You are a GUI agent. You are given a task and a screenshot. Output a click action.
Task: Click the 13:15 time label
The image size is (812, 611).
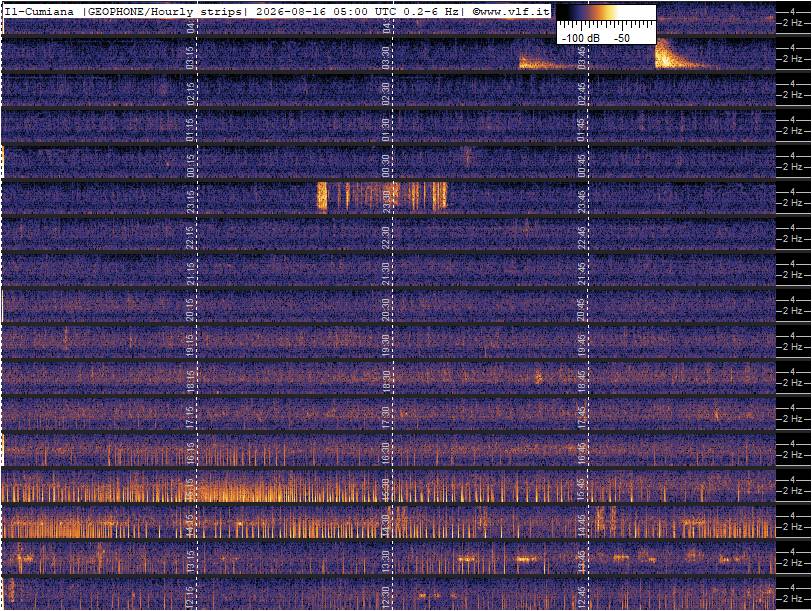190,562
